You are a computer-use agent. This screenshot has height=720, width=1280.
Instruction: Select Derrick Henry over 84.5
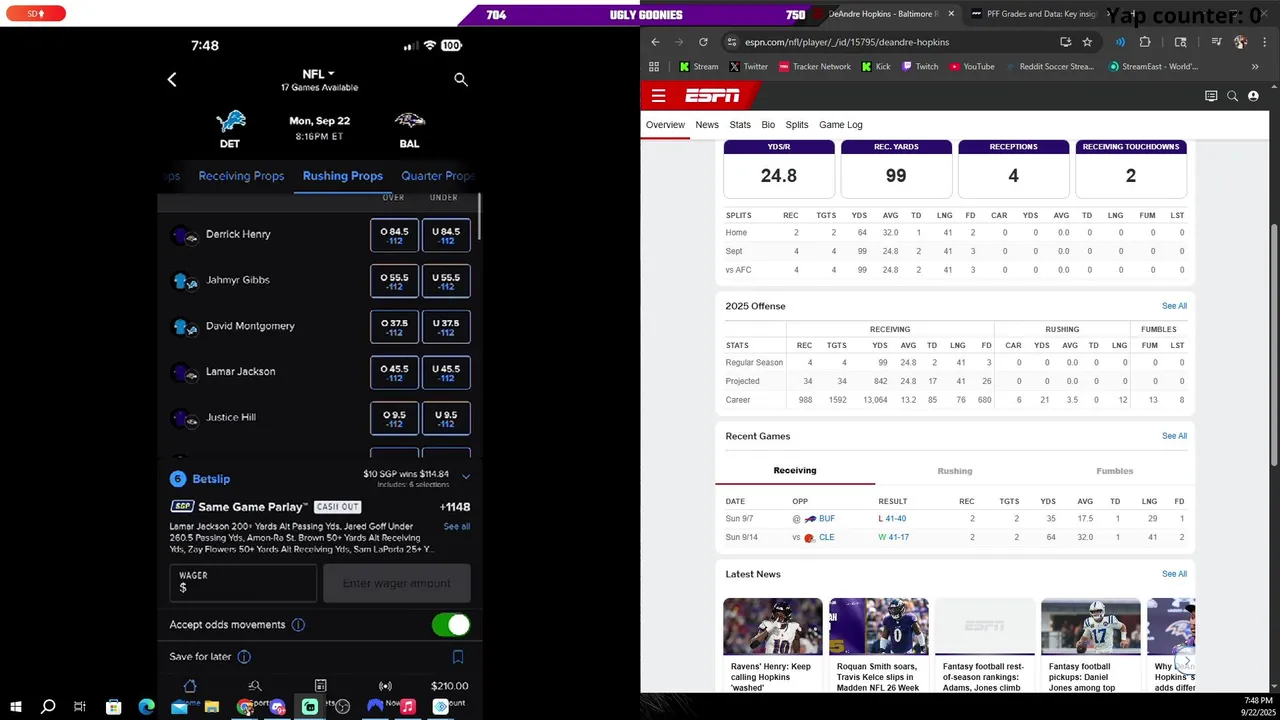pyautogui.click(x=394, y=235)
